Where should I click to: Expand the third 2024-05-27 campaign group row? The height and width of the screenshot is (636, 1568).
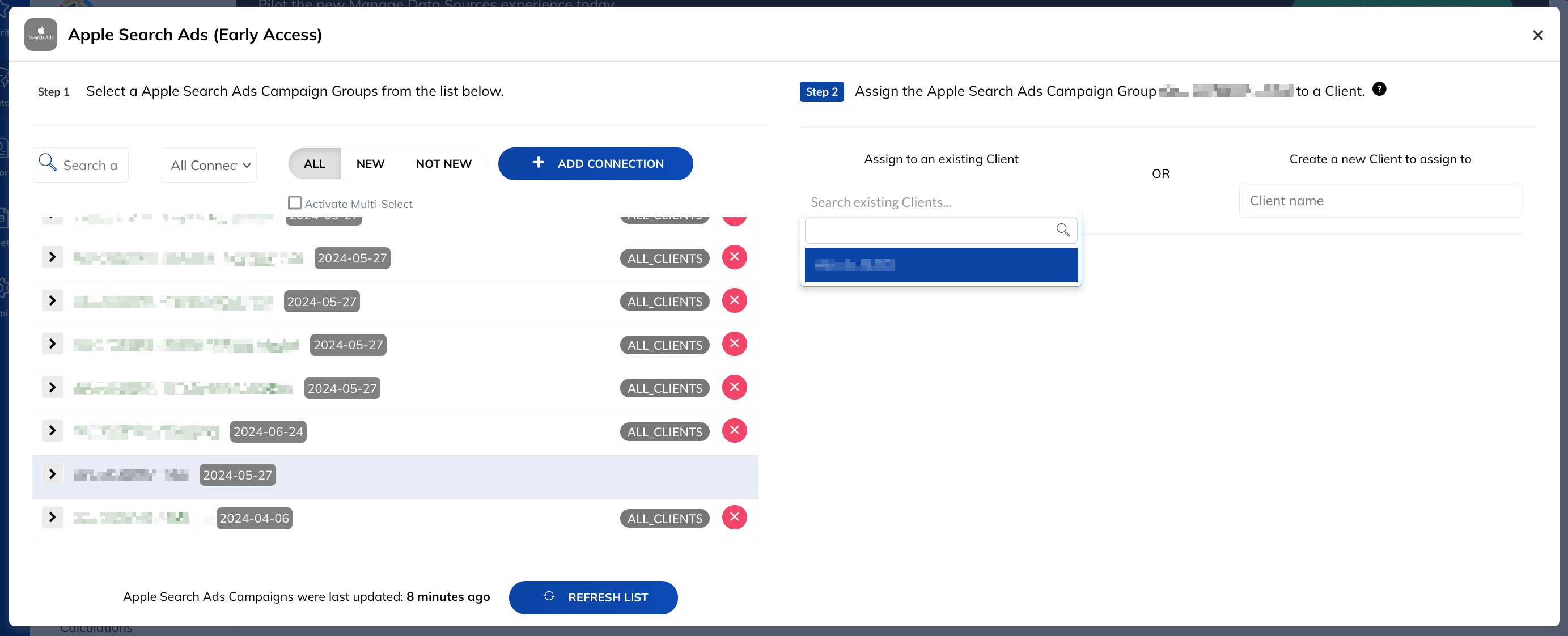[52, 344]
